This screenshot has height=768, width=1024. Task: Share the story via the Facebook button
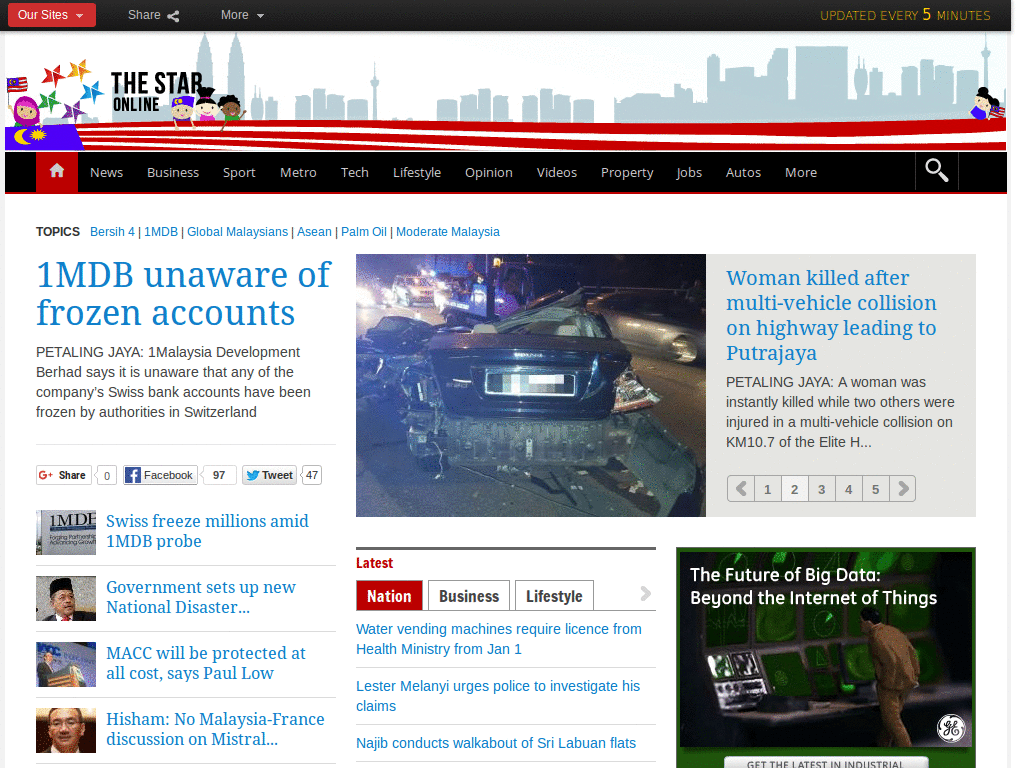coord(159,474)
